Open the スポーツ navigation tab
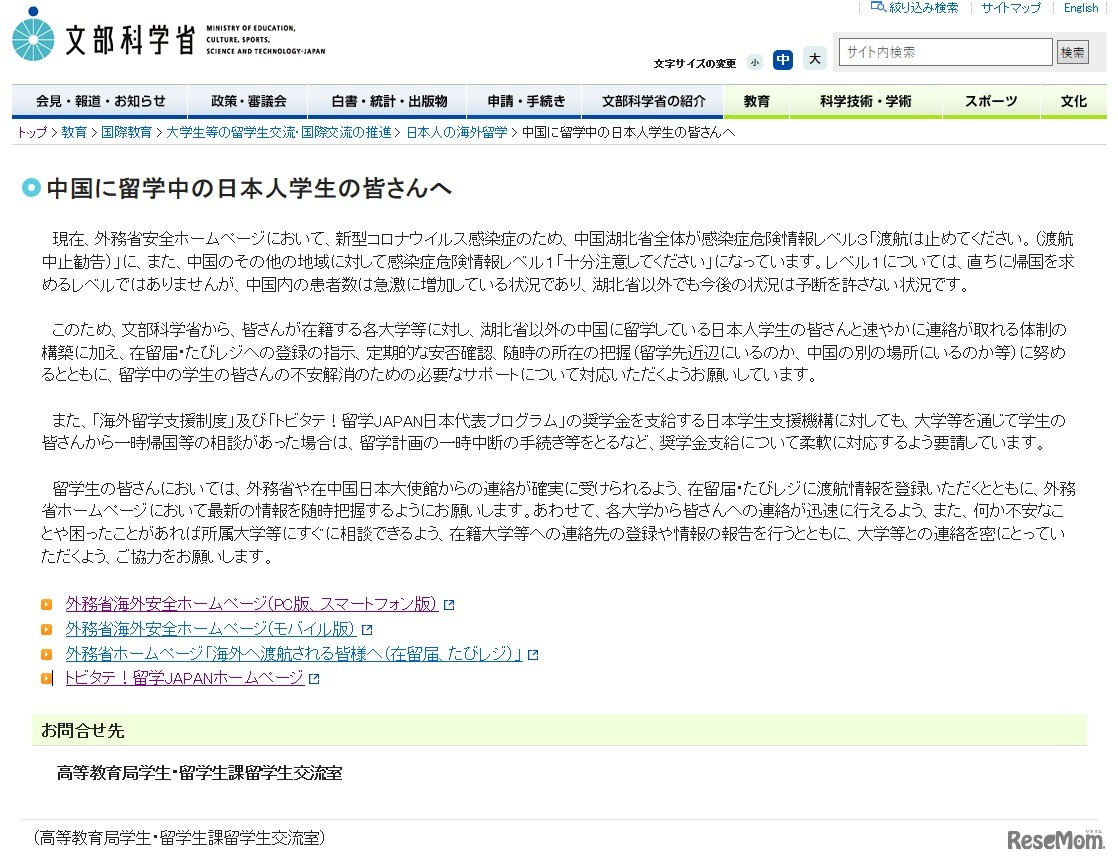 [x=991, y=101]
